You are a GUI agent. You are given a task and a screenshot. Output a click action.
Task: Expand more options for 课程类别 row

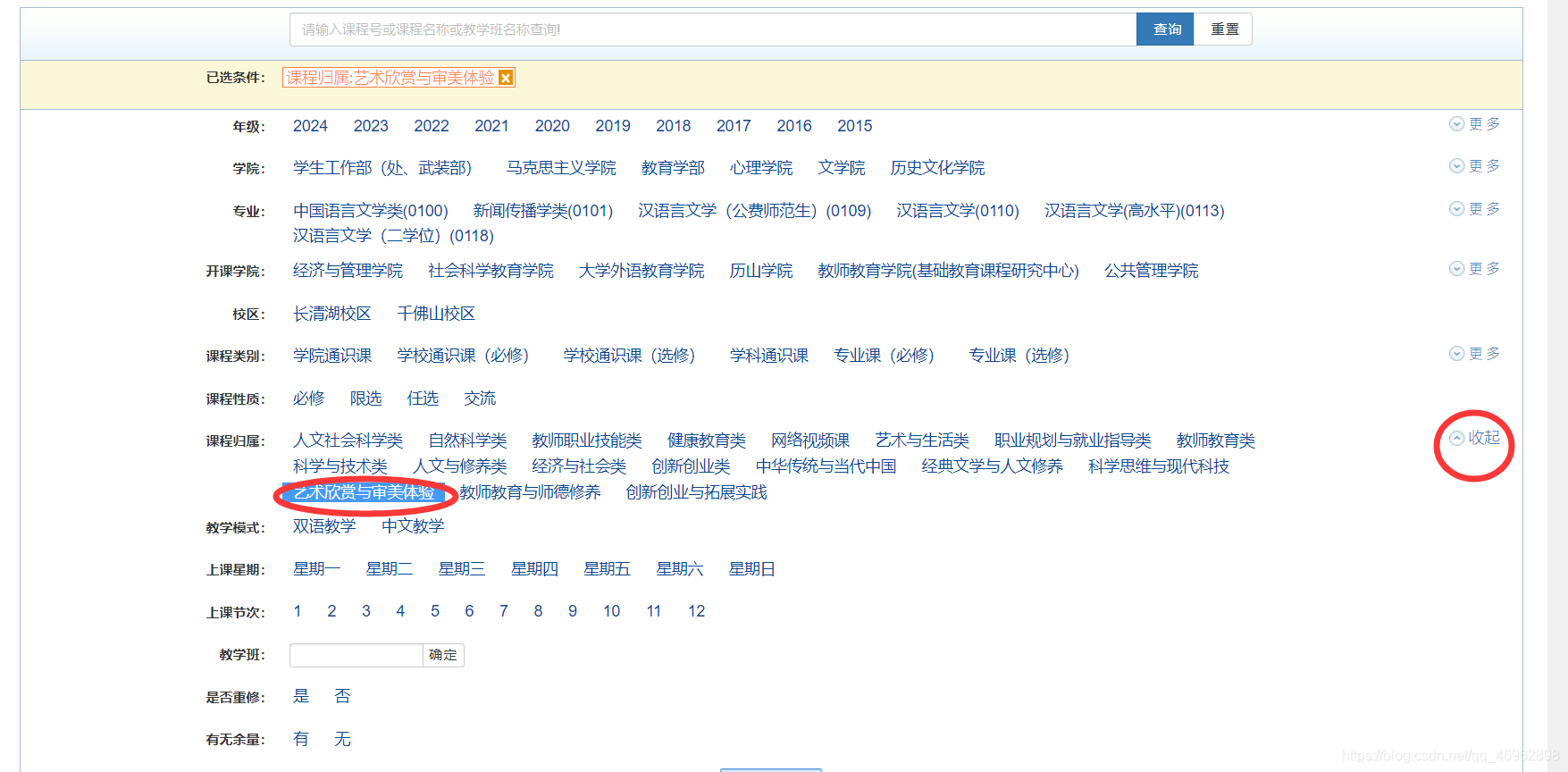1475,354
